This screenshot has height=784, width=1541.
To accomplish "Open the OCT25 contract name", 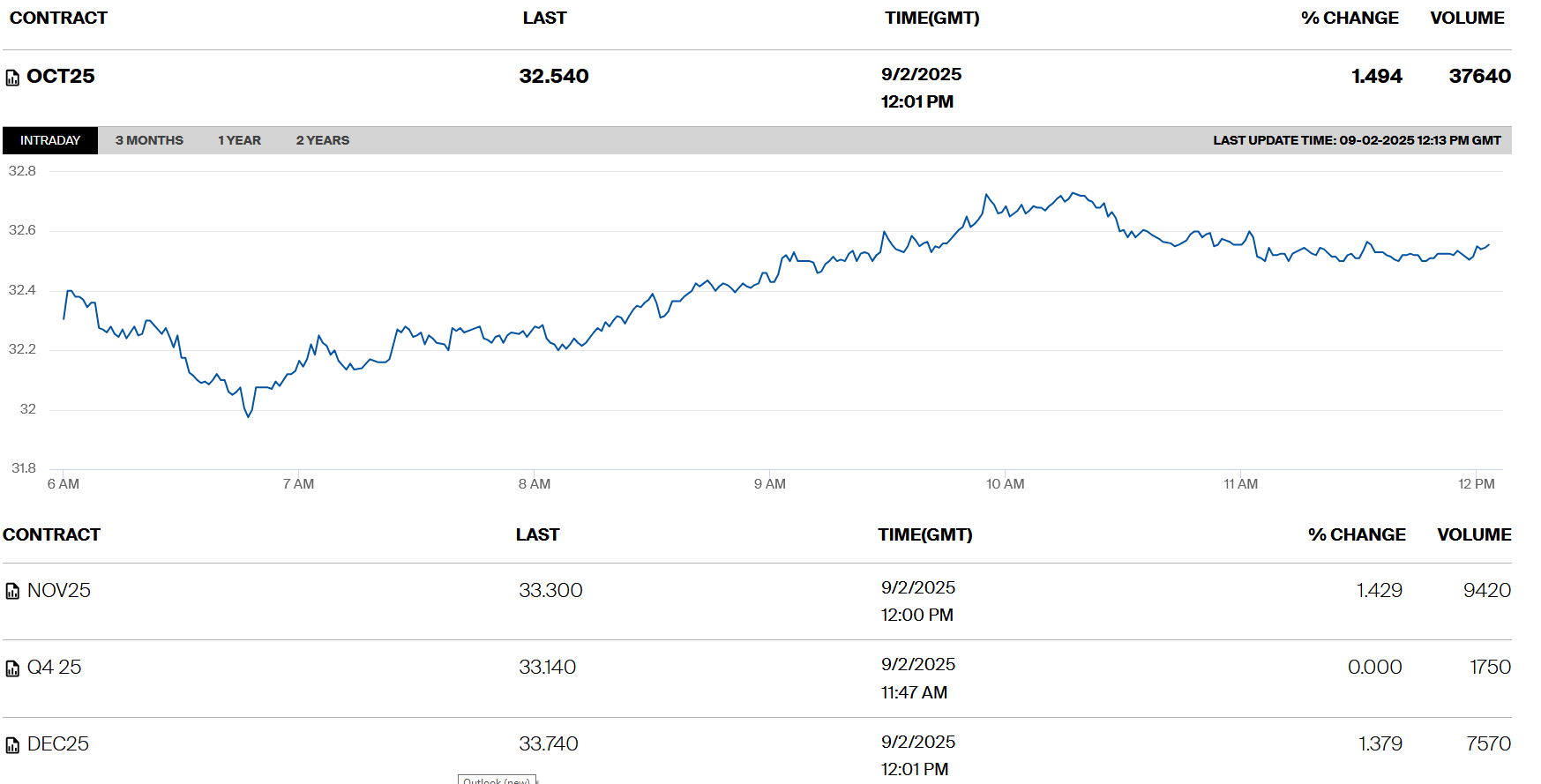I will coord(61,76).
